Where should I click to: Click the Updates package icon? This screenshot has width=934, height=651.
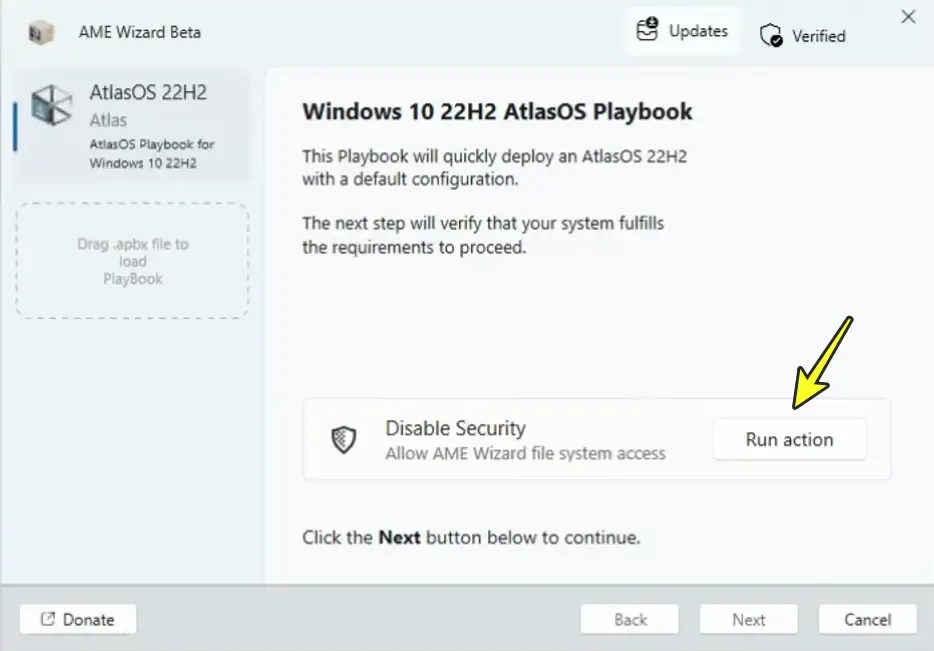648,30
